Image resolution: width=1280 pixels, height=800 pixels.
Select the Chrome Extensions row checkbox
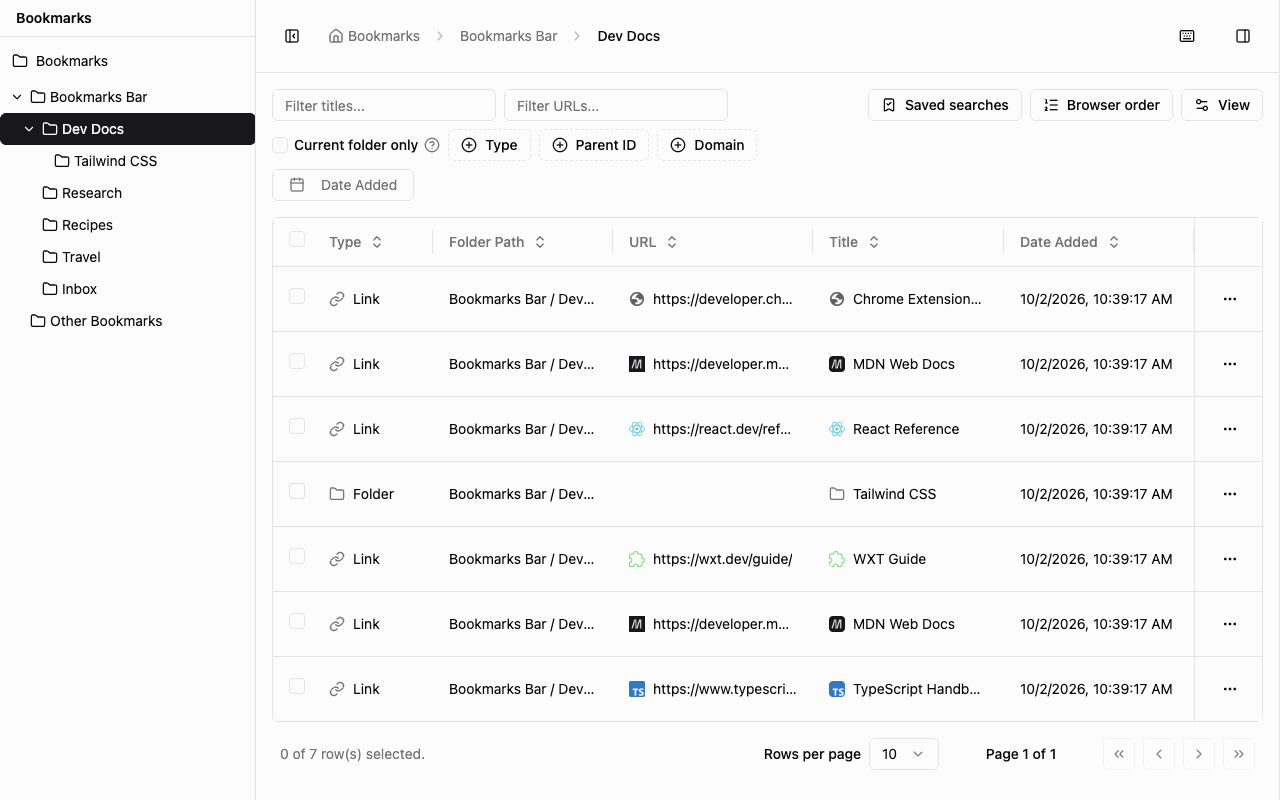(297, 296)
